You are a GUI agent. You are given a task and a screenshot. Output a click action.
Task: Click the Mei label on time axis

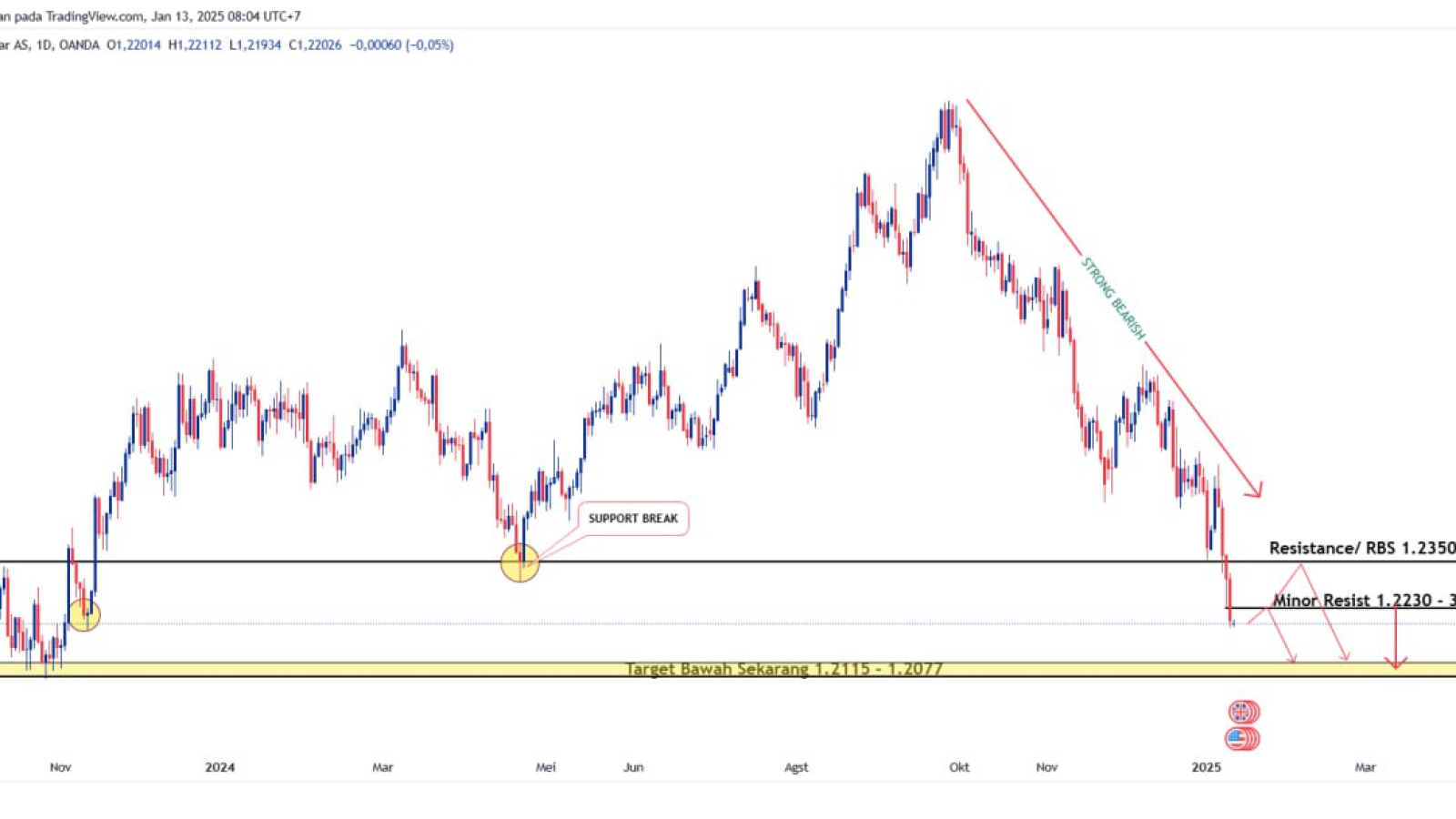[546, 767]
